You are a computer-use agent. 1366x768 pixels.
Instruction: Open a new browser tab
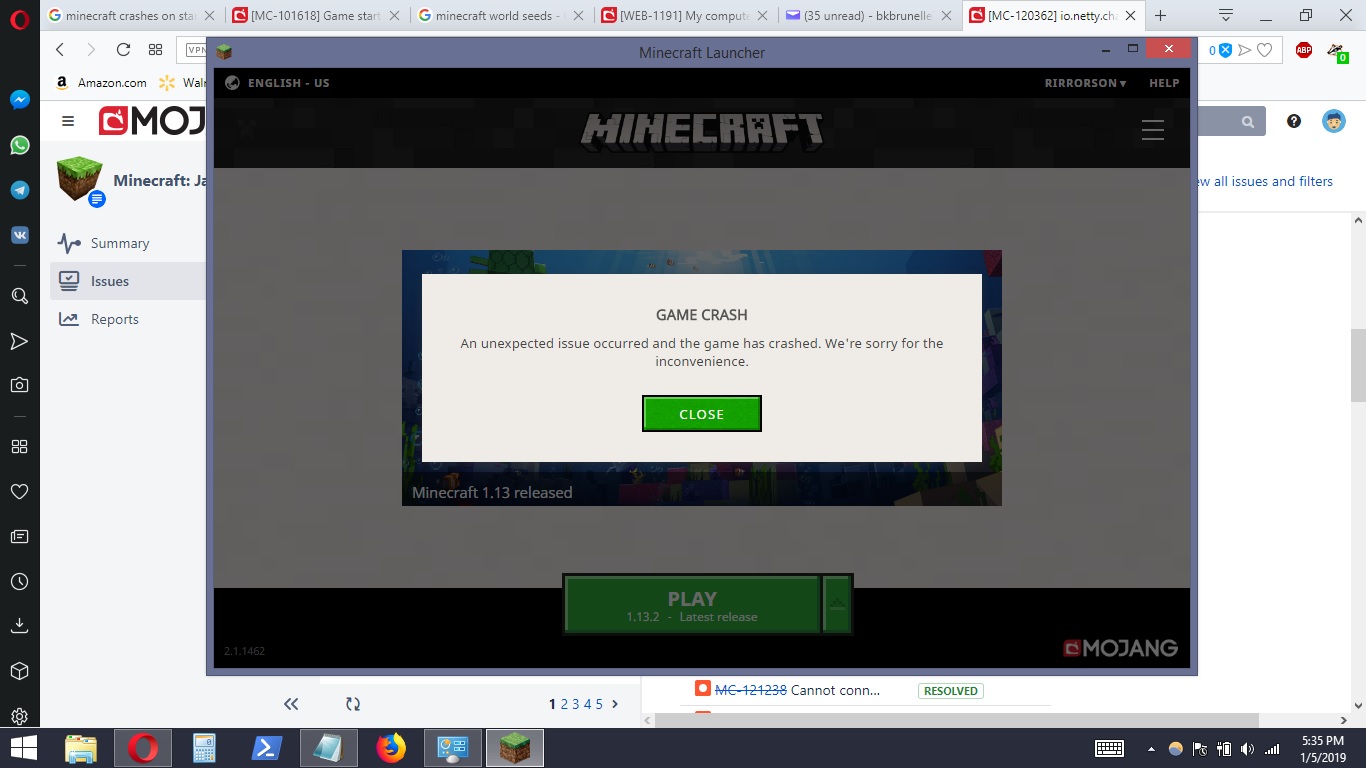(x=1161, y=16)
